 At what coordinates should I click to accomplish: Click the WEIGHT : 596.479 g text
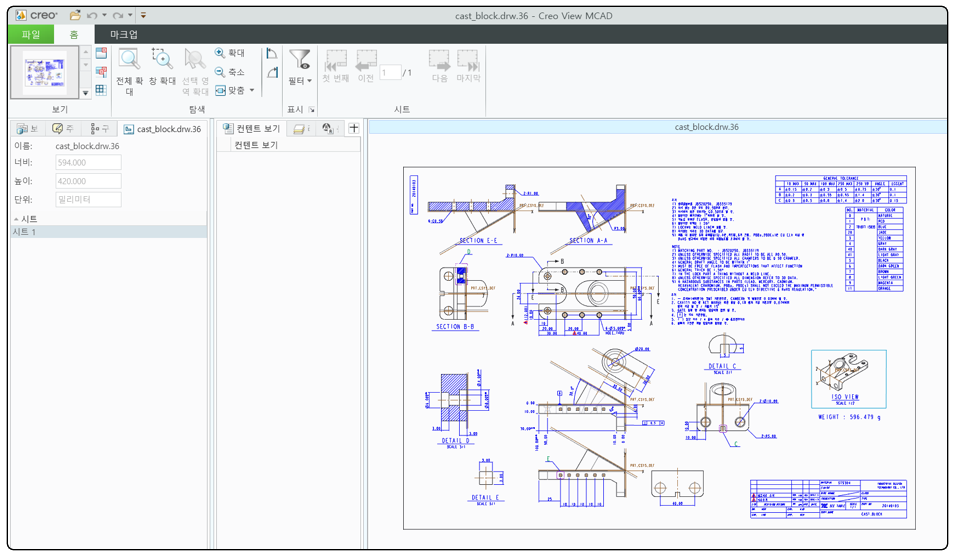pyautogui.click(x=849, y=417)
